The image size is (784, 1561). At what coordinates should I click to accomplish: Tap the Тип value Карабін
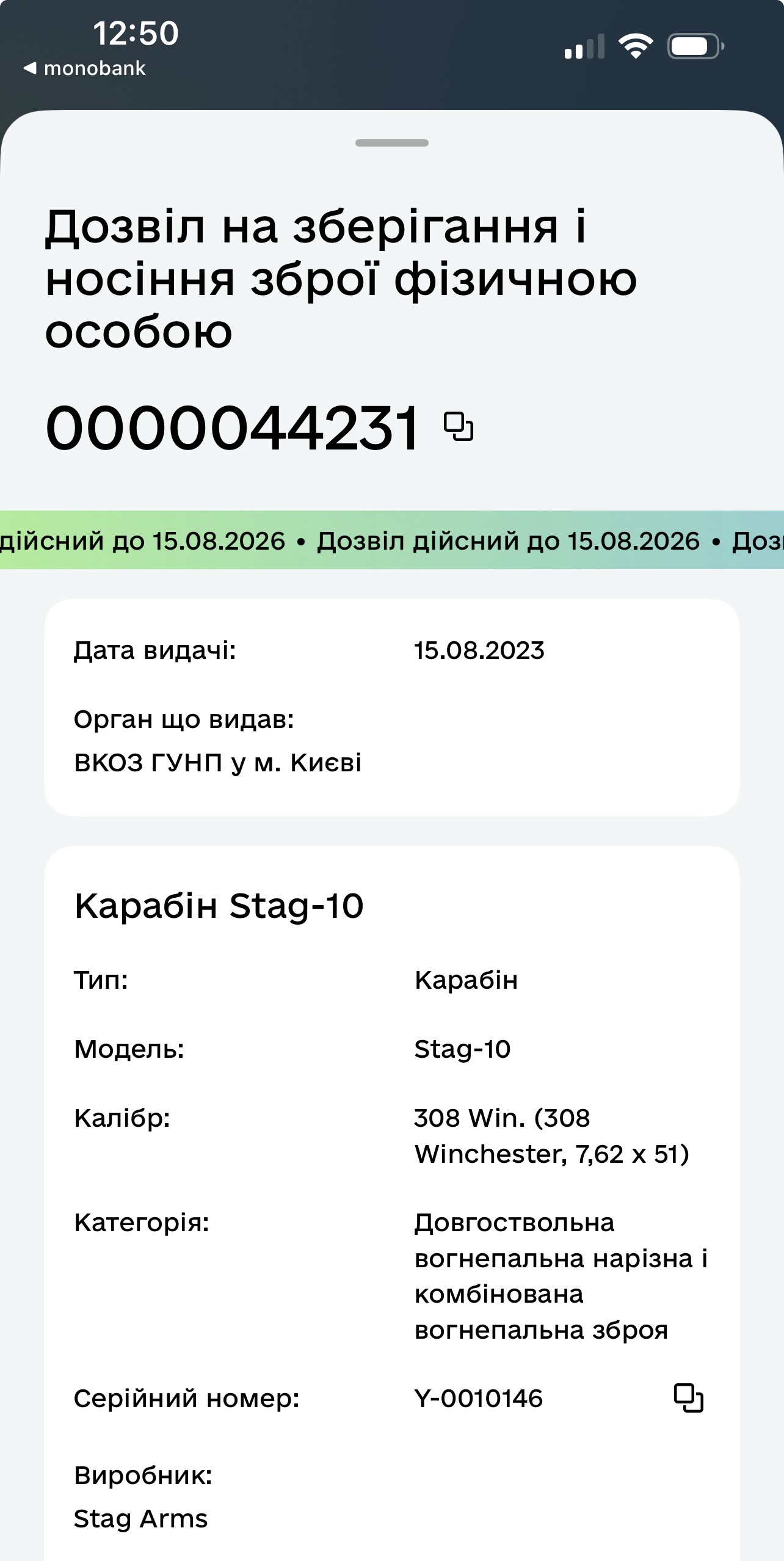pyautogui.click(x=466, y=980)
